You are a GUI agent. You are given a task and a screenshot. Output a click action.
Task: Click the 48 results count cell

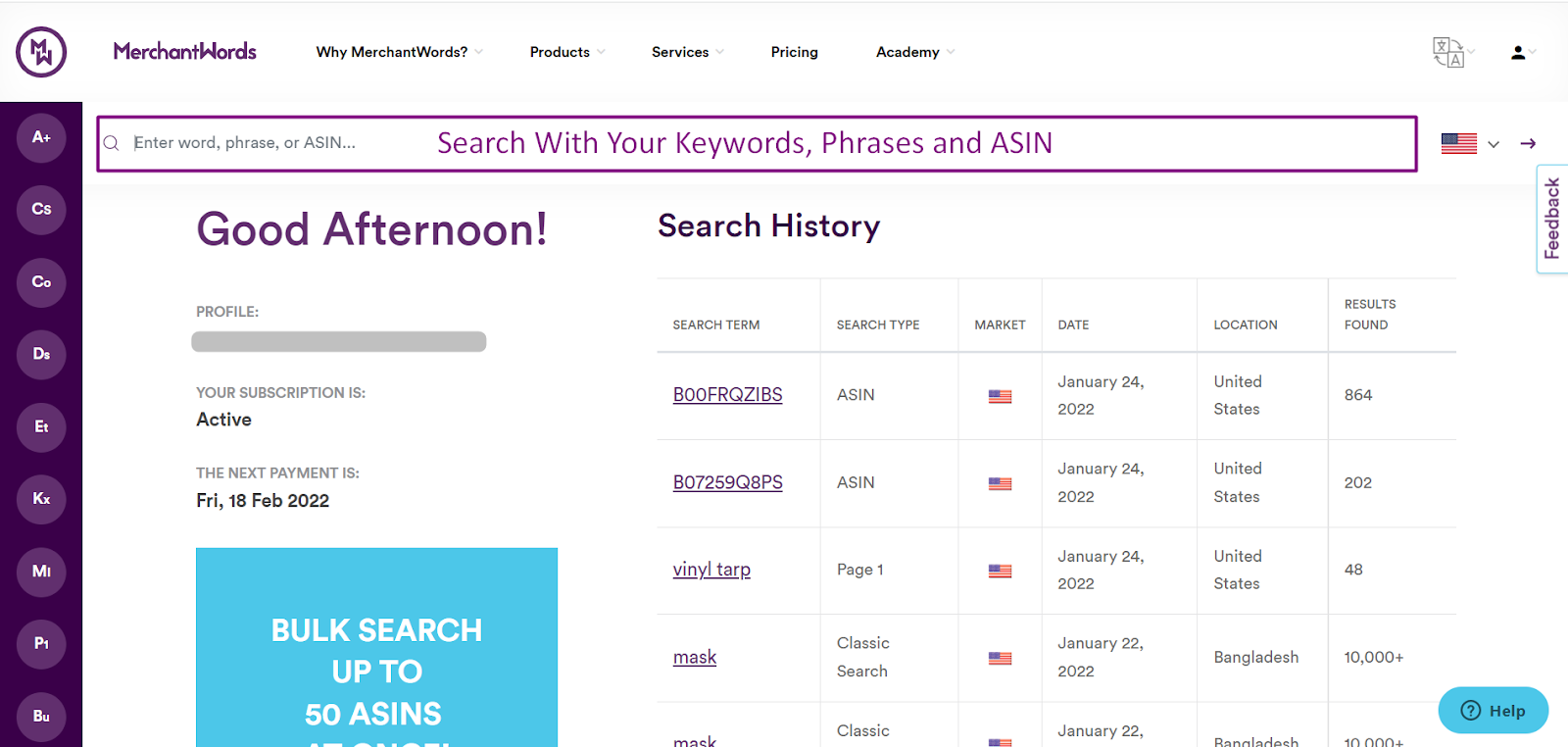point(1353,570)
